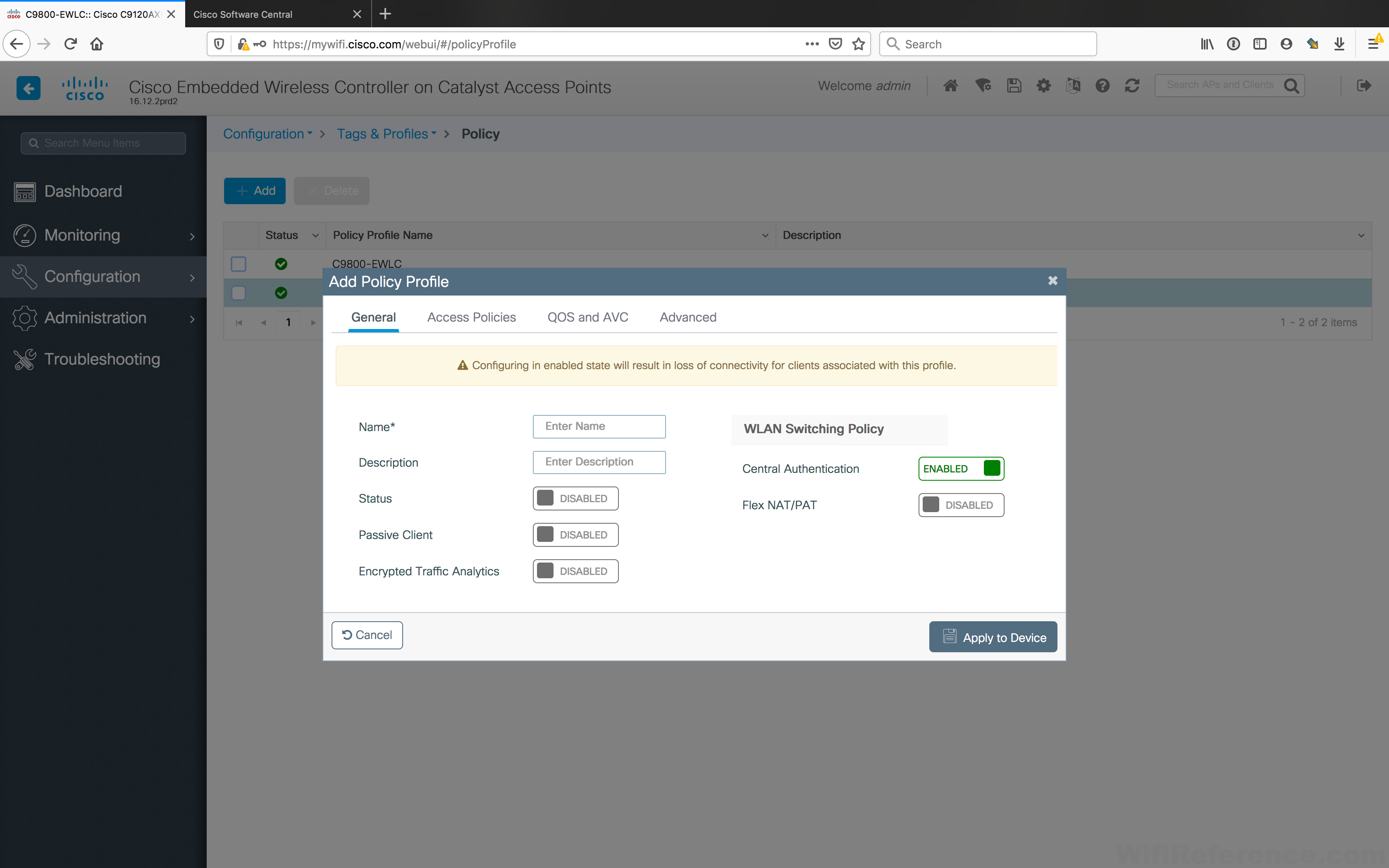
Task: Click the Search Menu Items field
Action: tap(103, 143)
